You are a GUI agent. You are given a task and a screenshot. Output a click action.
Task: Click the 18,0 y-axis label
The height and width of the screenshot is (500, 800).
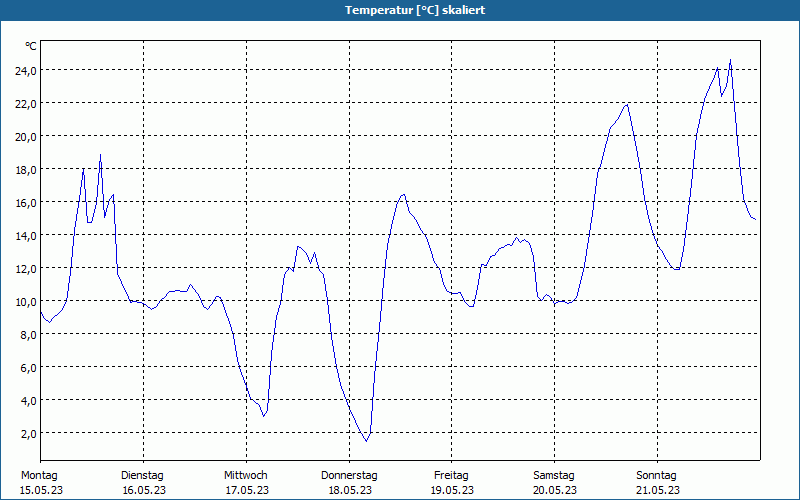[26, 169]
